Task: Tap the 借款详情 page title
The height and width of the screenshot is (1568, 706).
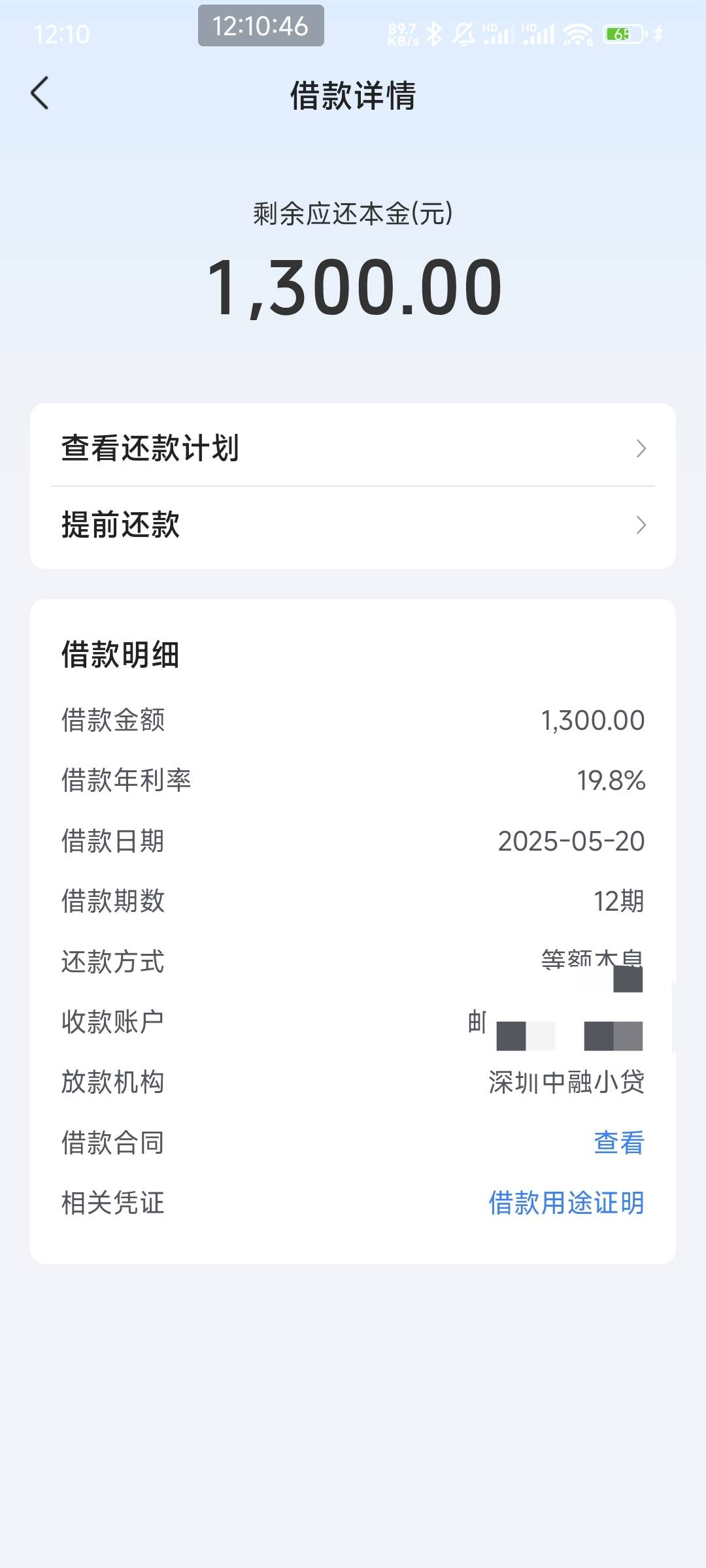Action: [x=353, y=95]
